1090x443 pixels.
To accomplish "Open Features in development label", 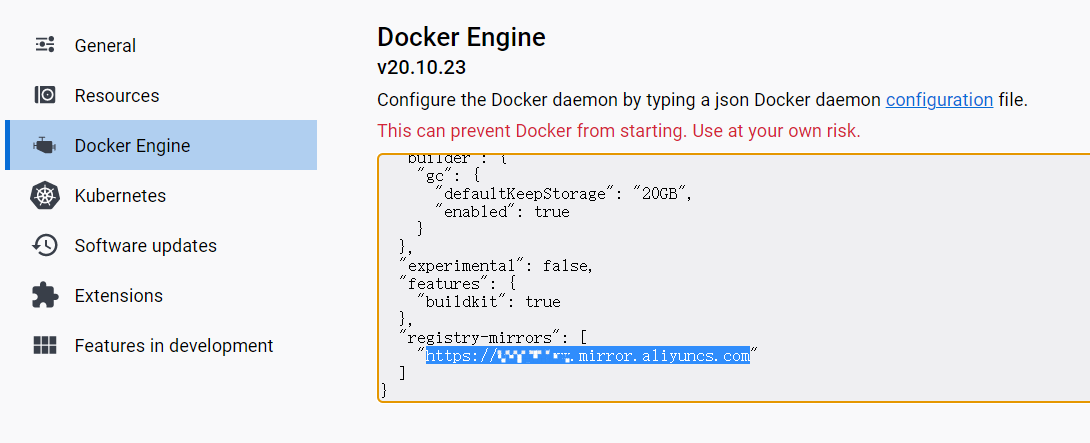I will pos(173,346).
